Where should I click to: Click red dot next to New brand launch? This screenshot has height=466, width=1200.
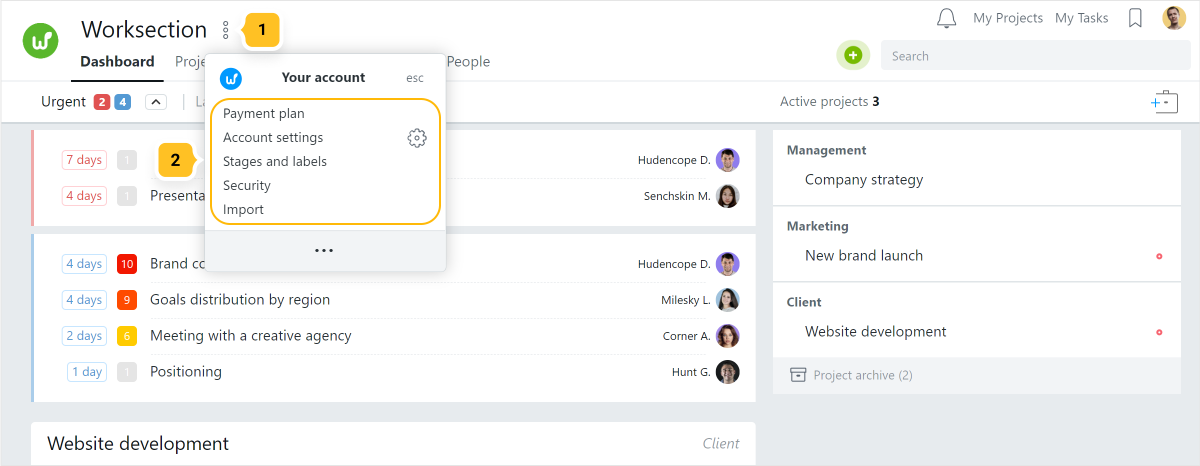pyautogui.click(x=1159, y=256)
